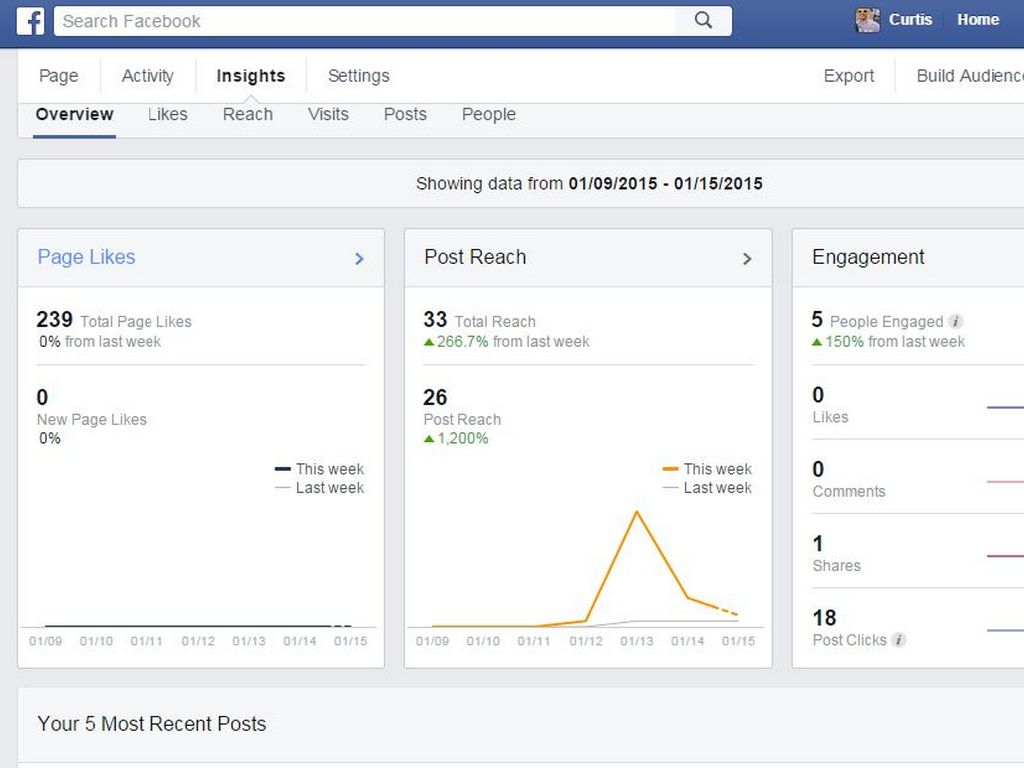Click the Export button

coord(848,76)
